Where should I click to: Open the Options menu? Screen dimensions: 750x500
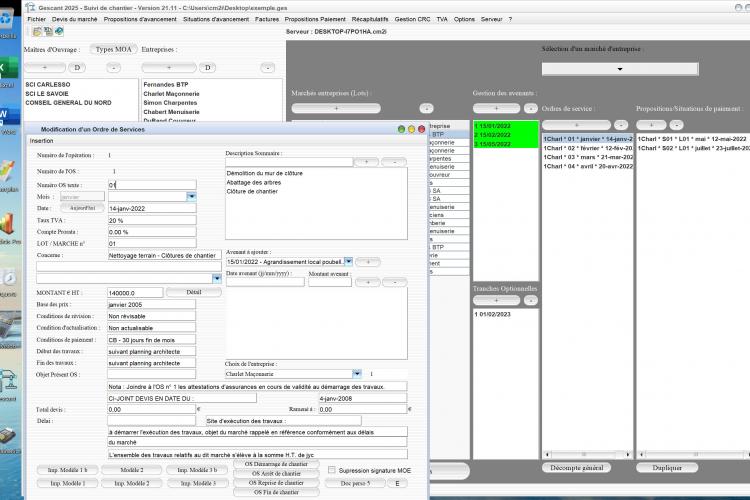point(464,19)
